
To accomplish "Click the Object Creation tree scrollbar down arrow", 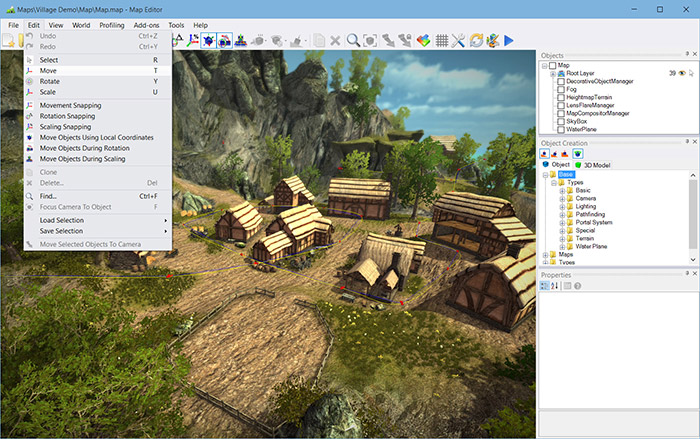I will [x=693, y=259].
